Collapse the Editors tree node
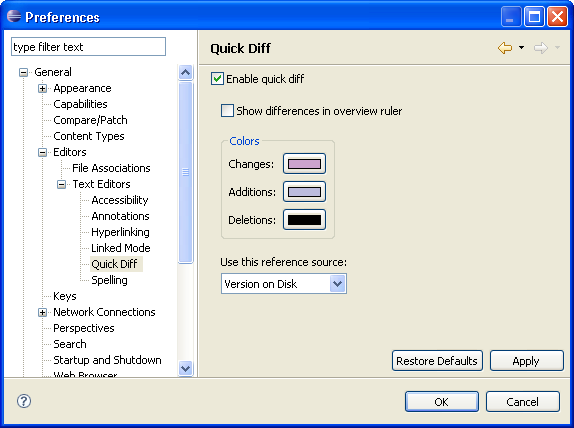 [42, 152]
